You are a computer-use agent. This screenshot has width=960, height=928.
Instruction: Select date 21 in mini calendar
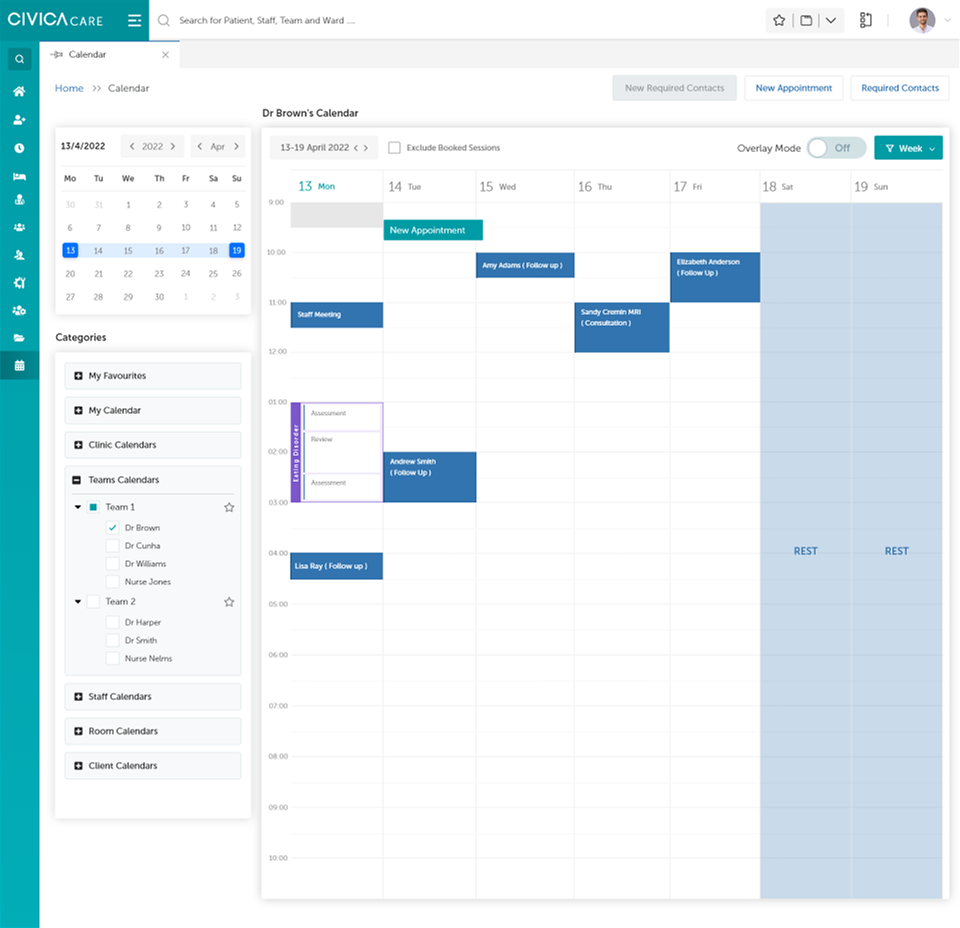[98, 274]
